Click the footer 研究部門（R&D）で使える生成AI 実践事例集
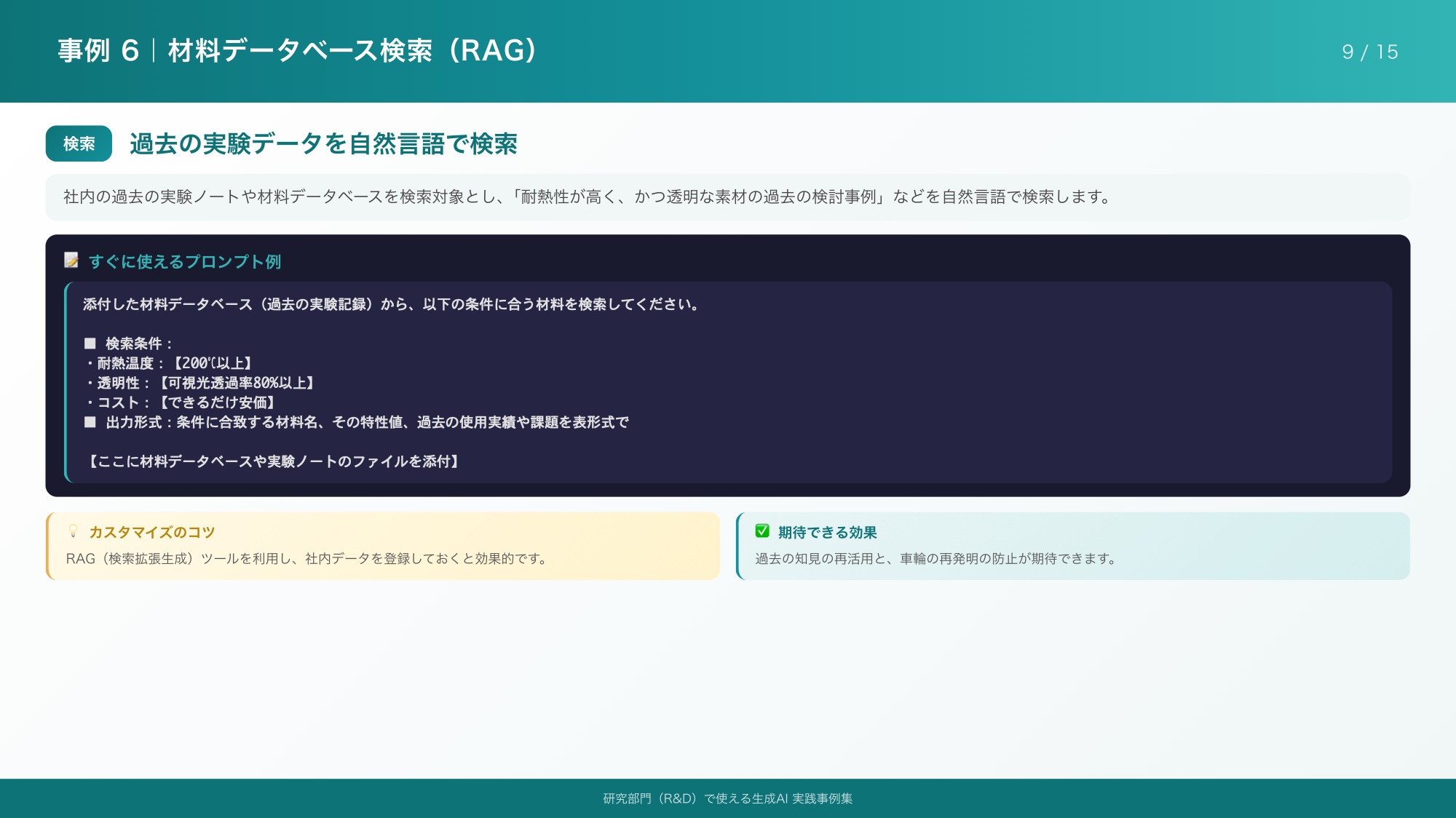1456x818 pixels. click(x=728, y=798)
